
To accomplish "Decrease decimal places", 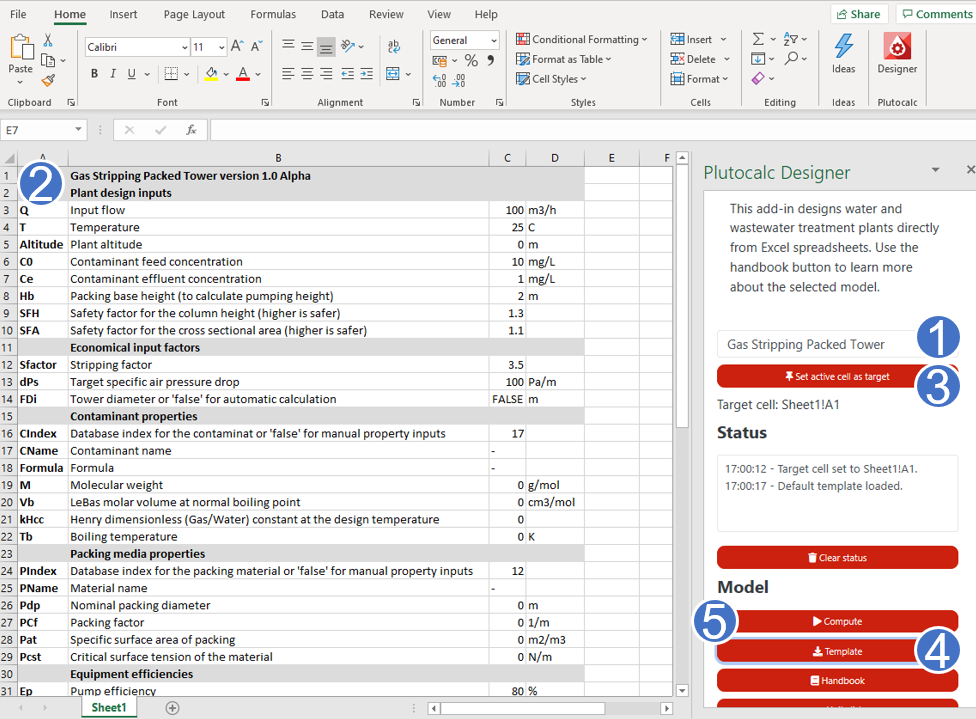I will tap(459, 80).
